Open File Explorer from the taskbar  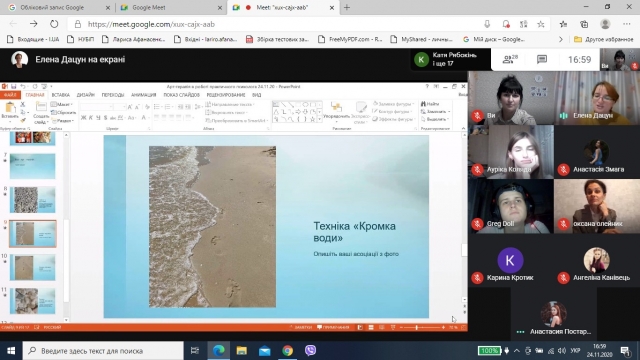pos(242,351)
